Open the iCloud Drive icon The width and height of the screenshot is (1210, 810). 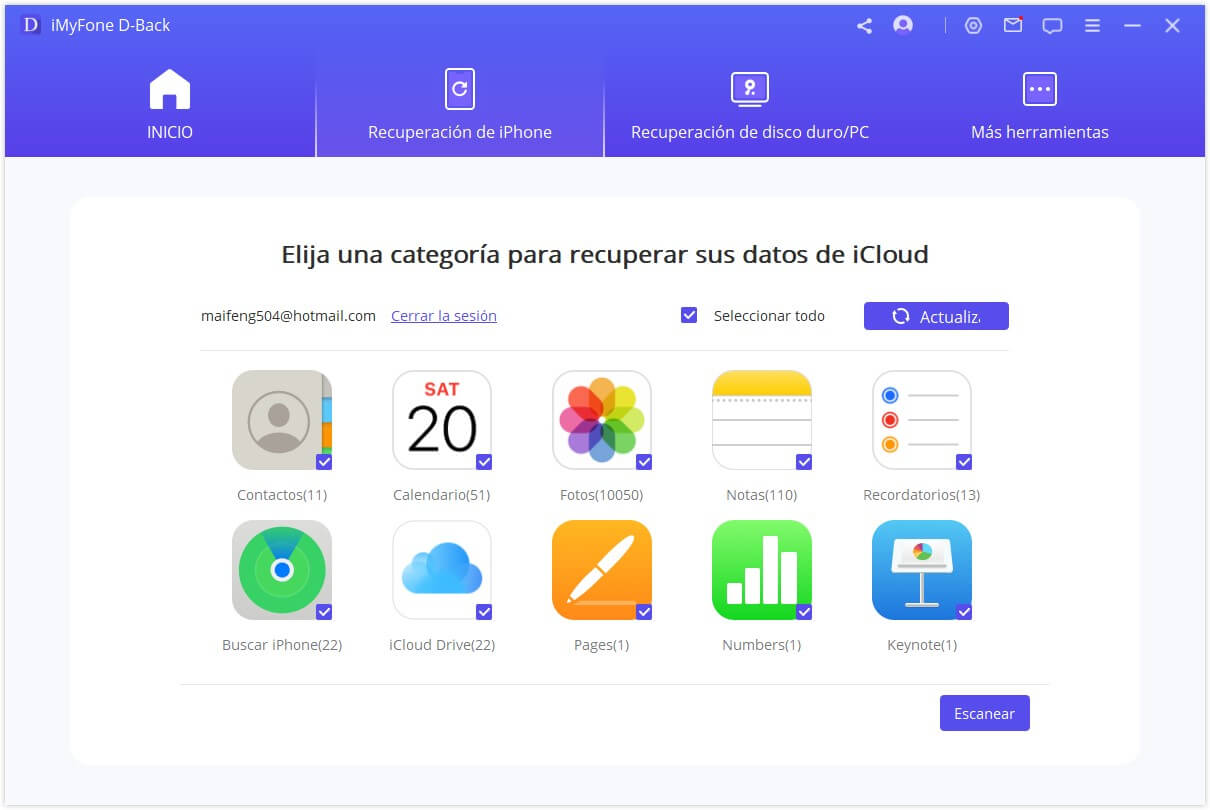441,570
